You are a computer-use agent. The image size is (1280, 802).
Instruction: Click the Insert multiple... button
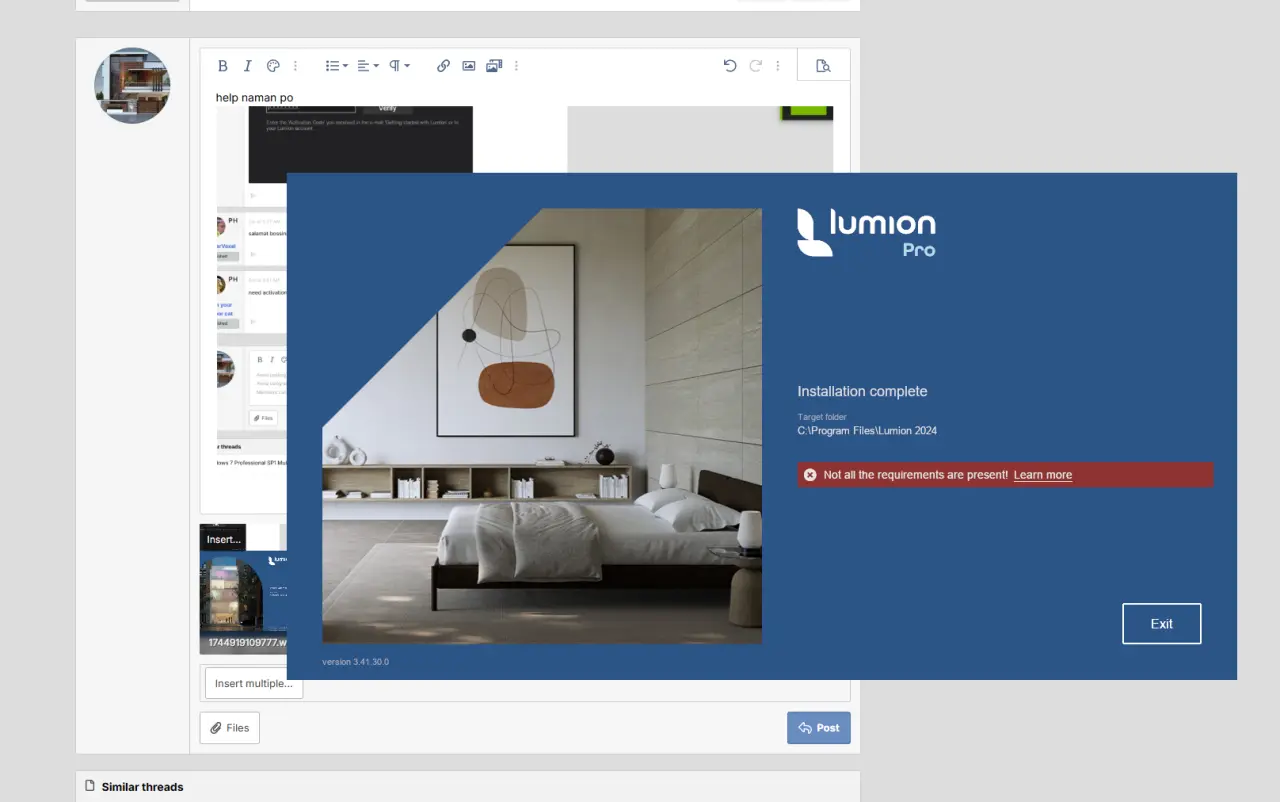tap(254, 683)
